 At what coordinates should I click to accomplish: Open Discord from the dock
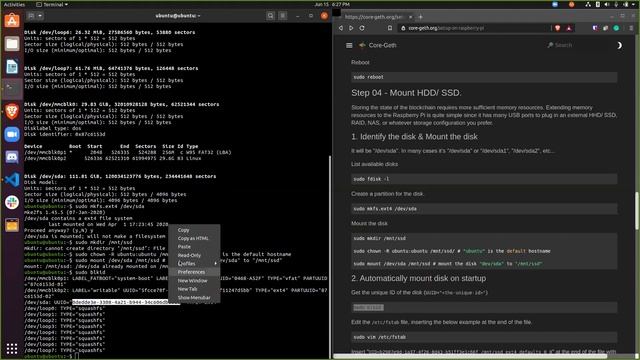pyautogui.click(x=12, y=157)
